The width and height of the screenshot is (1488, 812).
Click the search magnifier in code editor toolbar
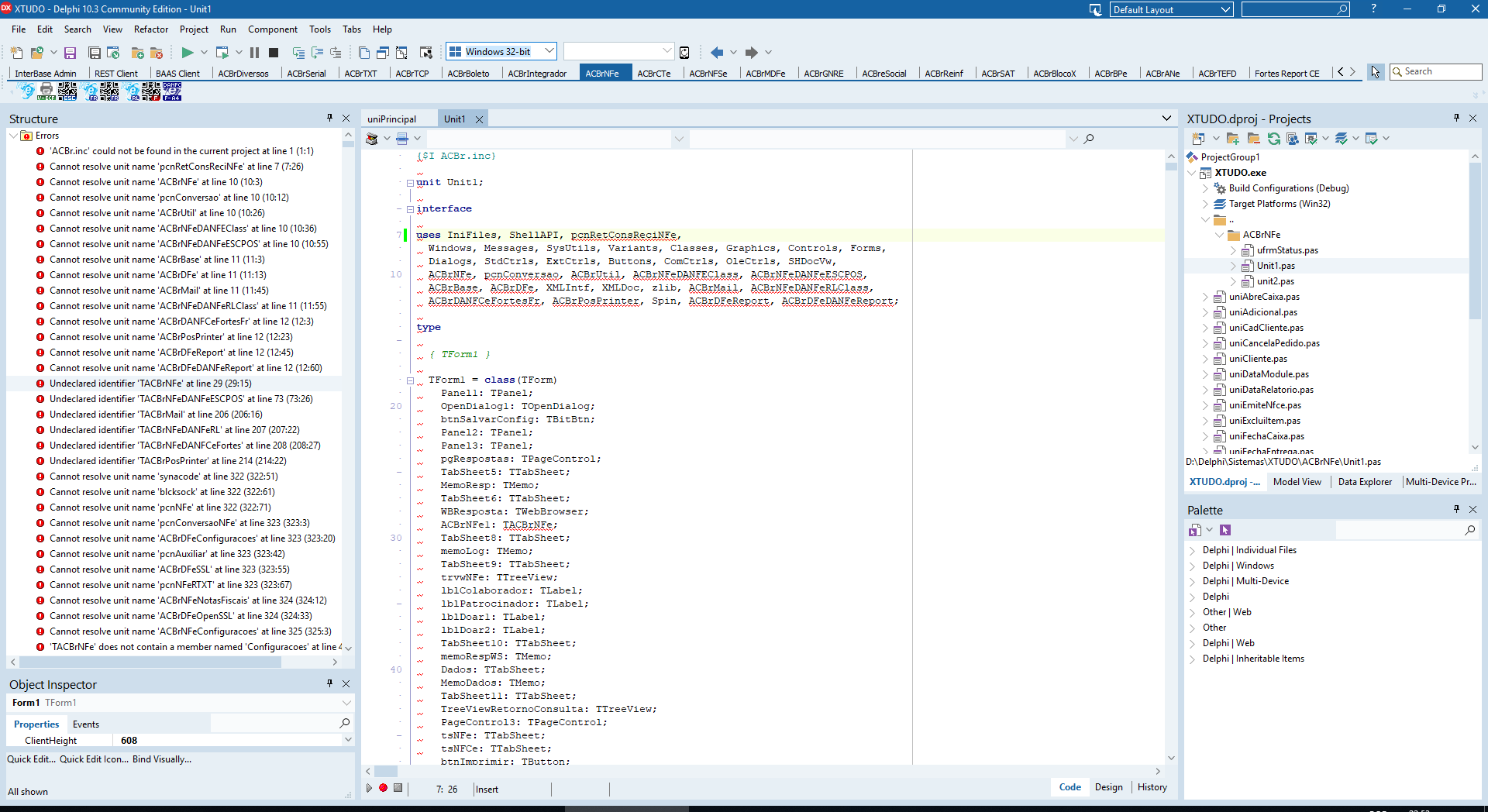pyautogui.click(x=1089, y=139)
